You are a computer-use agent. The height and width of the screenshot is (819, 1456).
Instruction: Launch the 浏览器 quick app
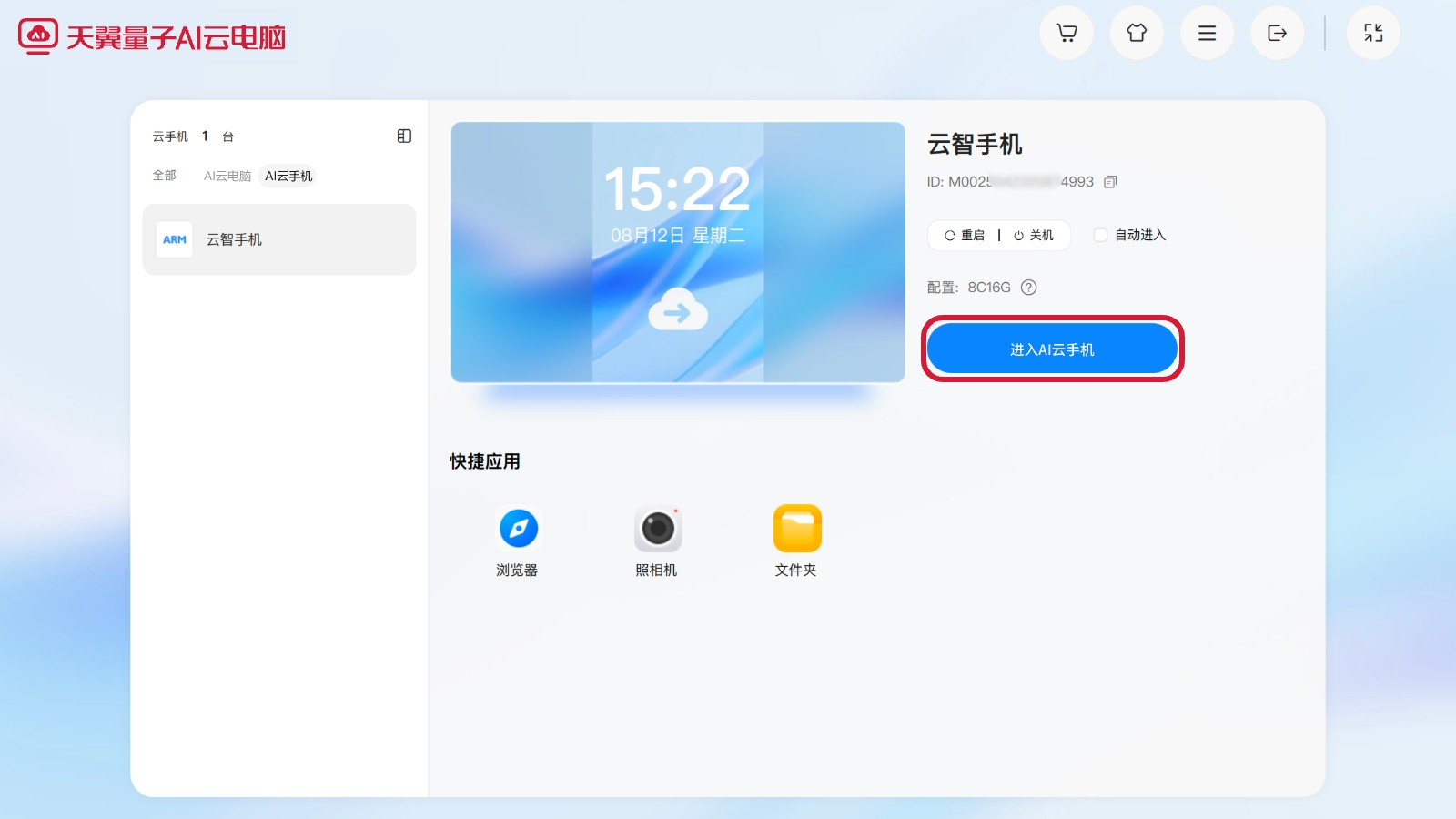click(x=518, y=541)
